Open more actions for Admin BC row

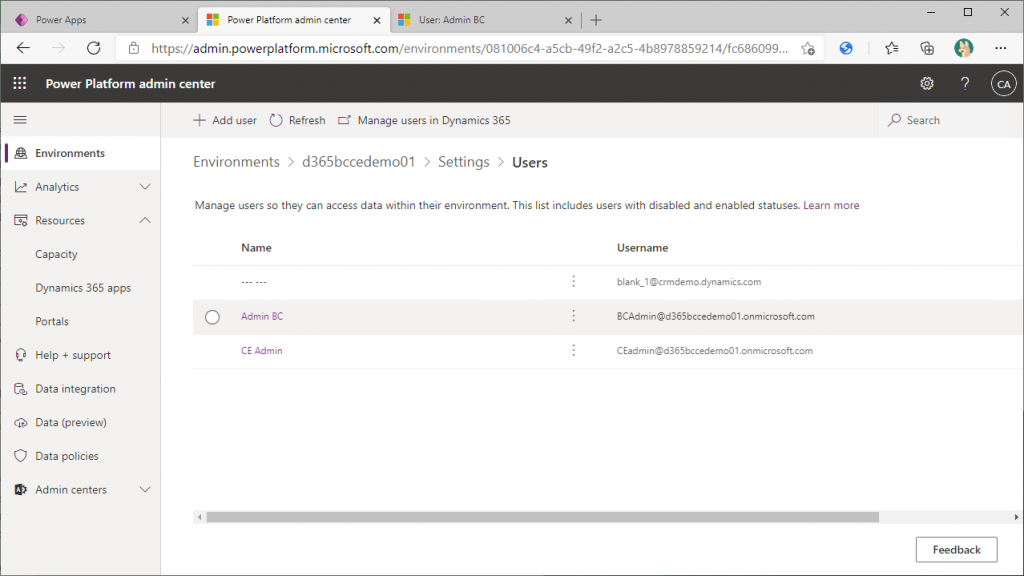(573, 316)
